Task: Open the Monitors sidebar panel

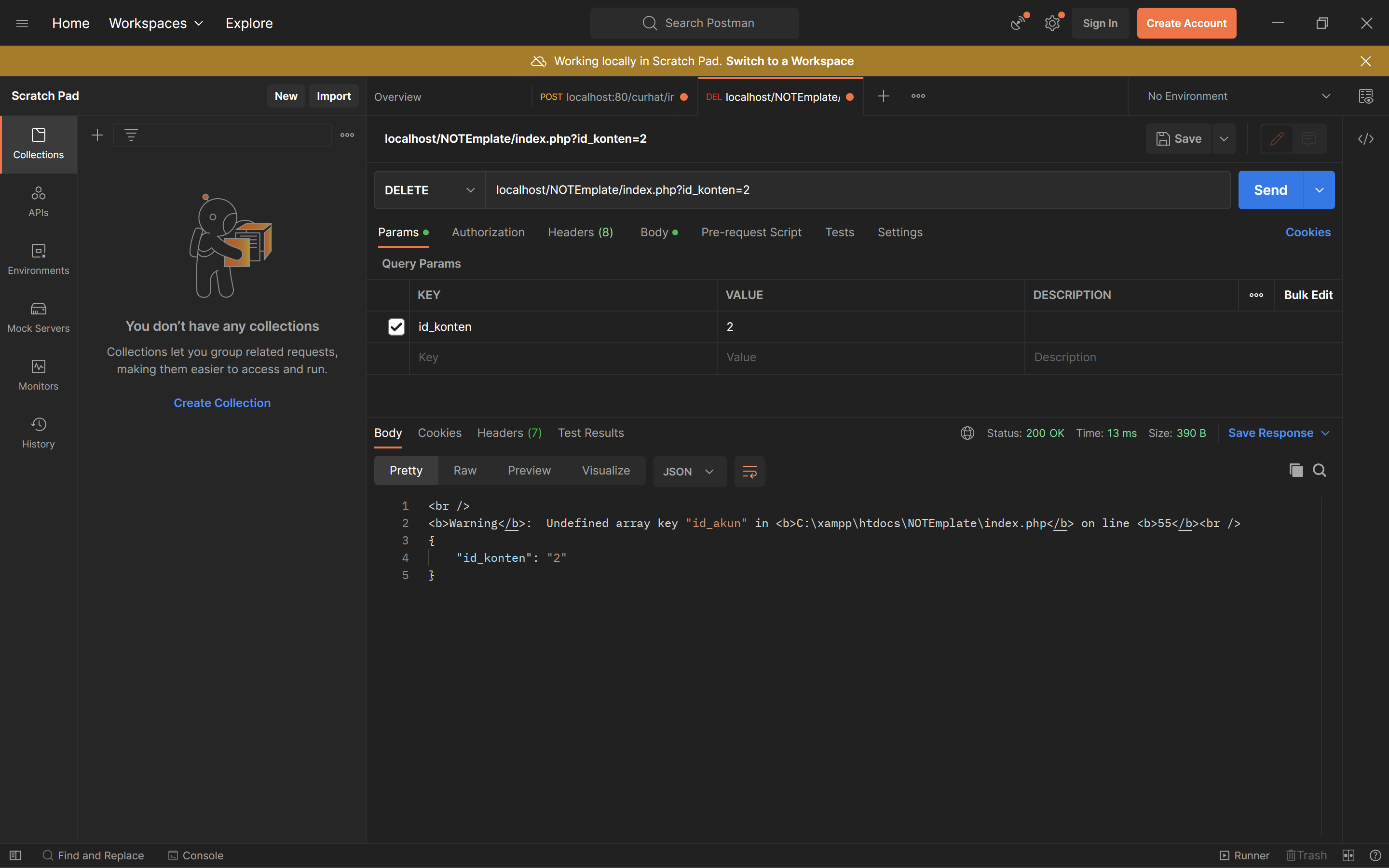Action: (x=39, y=375)
